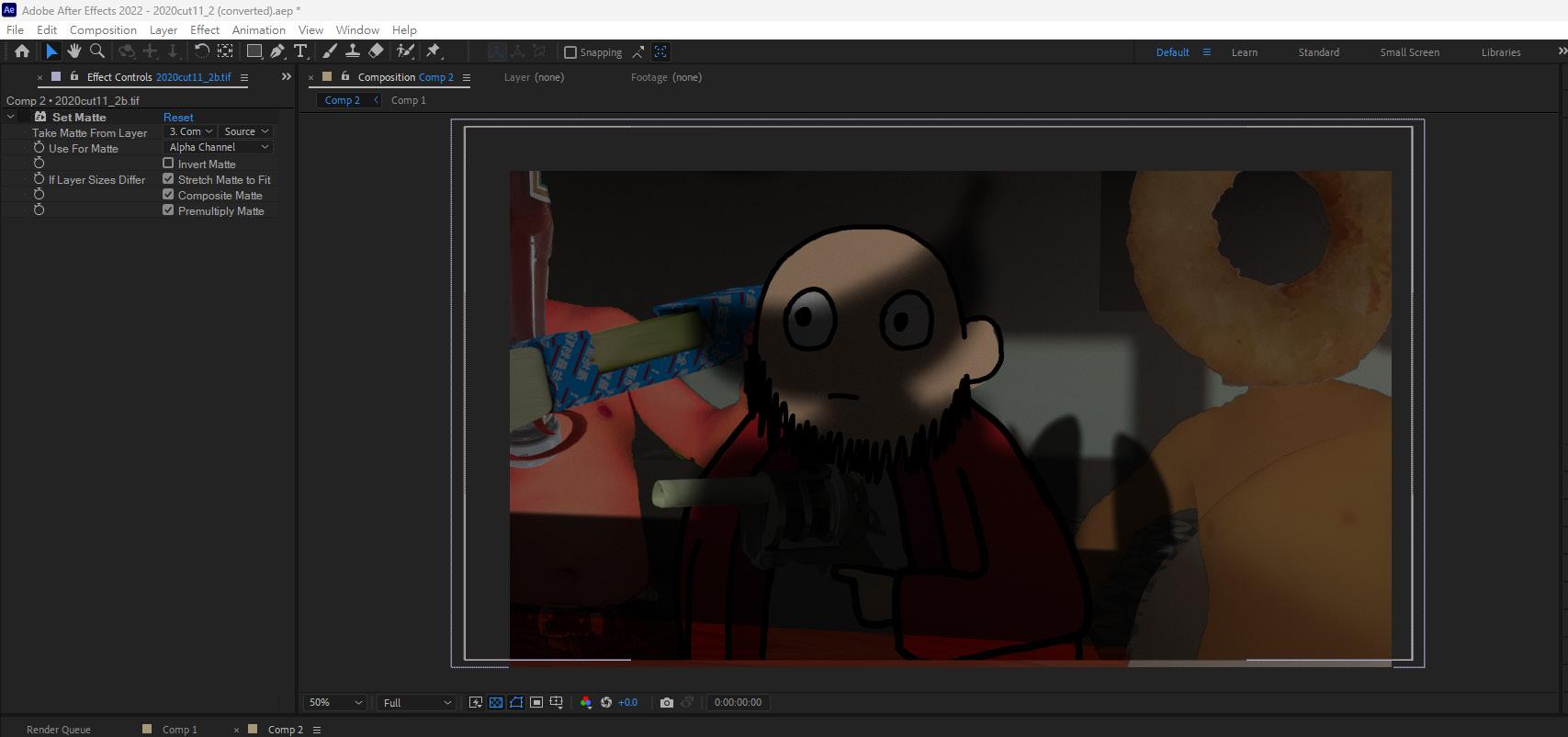The height and width of the screenshot is (737, 1568).
Task: Open the Window menu
Action: (x=357, y=29)
